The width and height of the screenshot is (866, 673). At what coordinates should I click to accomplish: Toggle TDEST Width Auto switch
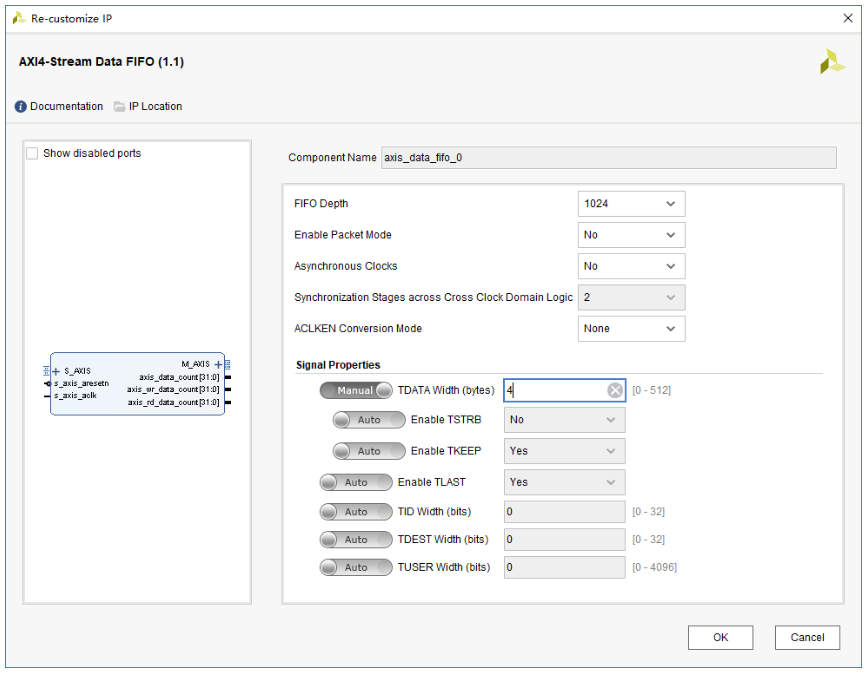(356, 539)
